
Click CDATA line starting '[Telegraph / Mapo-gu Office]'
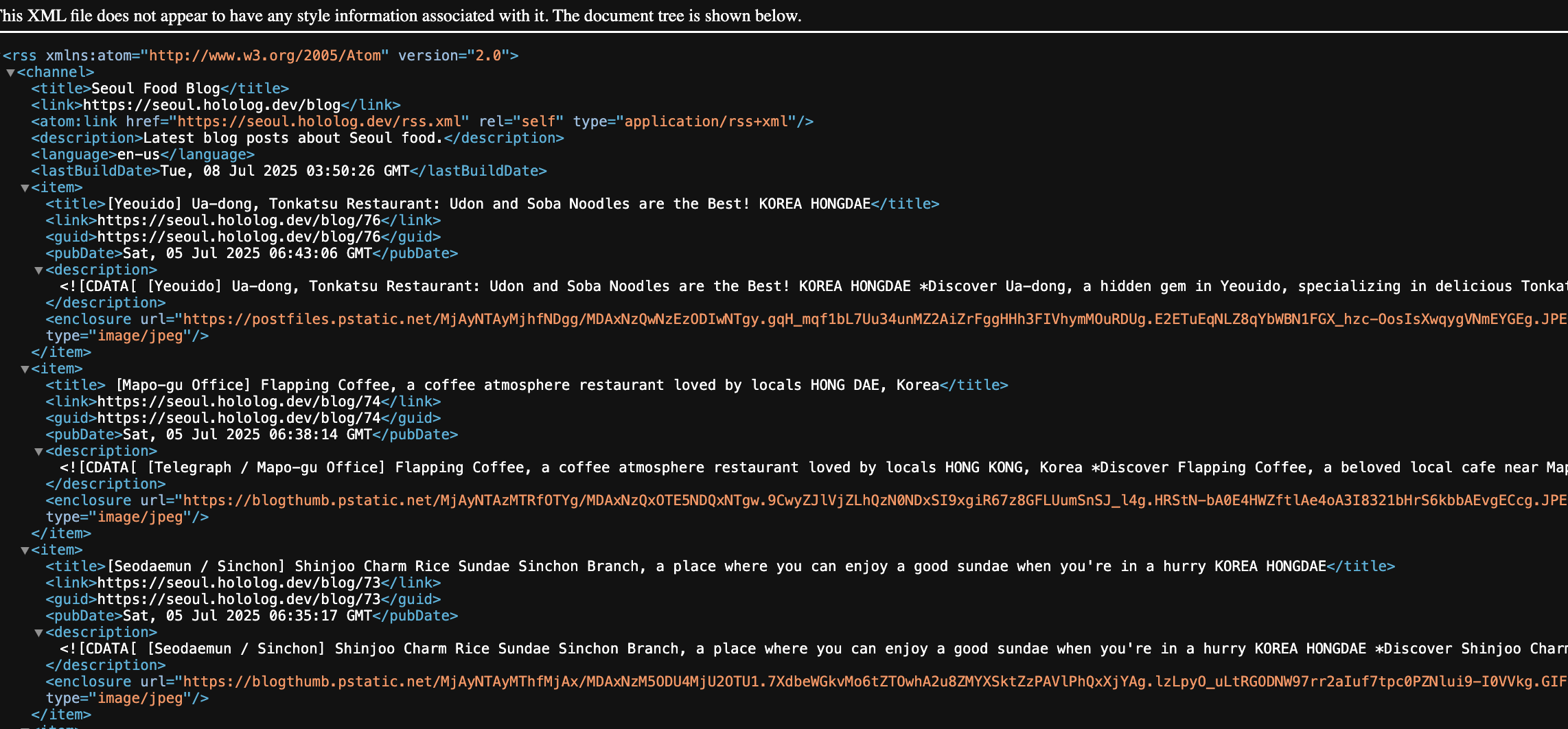(x=814, y=467)
